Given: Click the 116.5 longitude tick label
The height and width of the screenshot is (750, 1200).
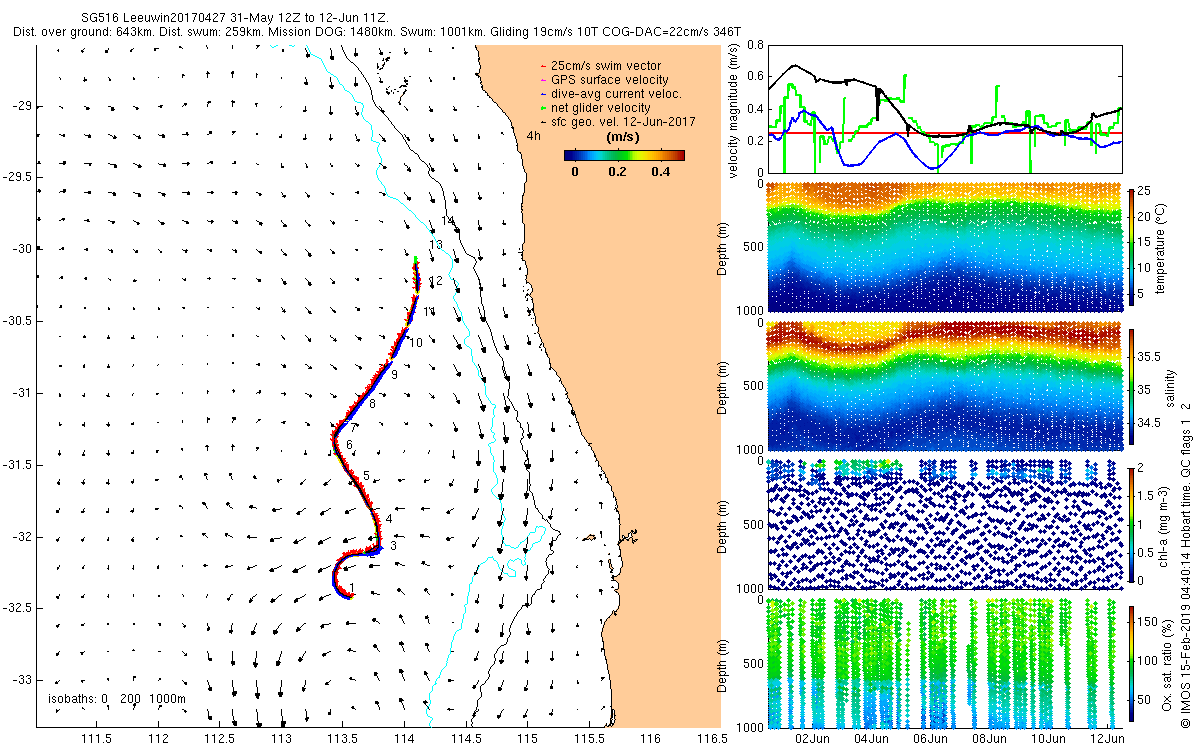Looking at the screenshot, I should coord(711,738).
